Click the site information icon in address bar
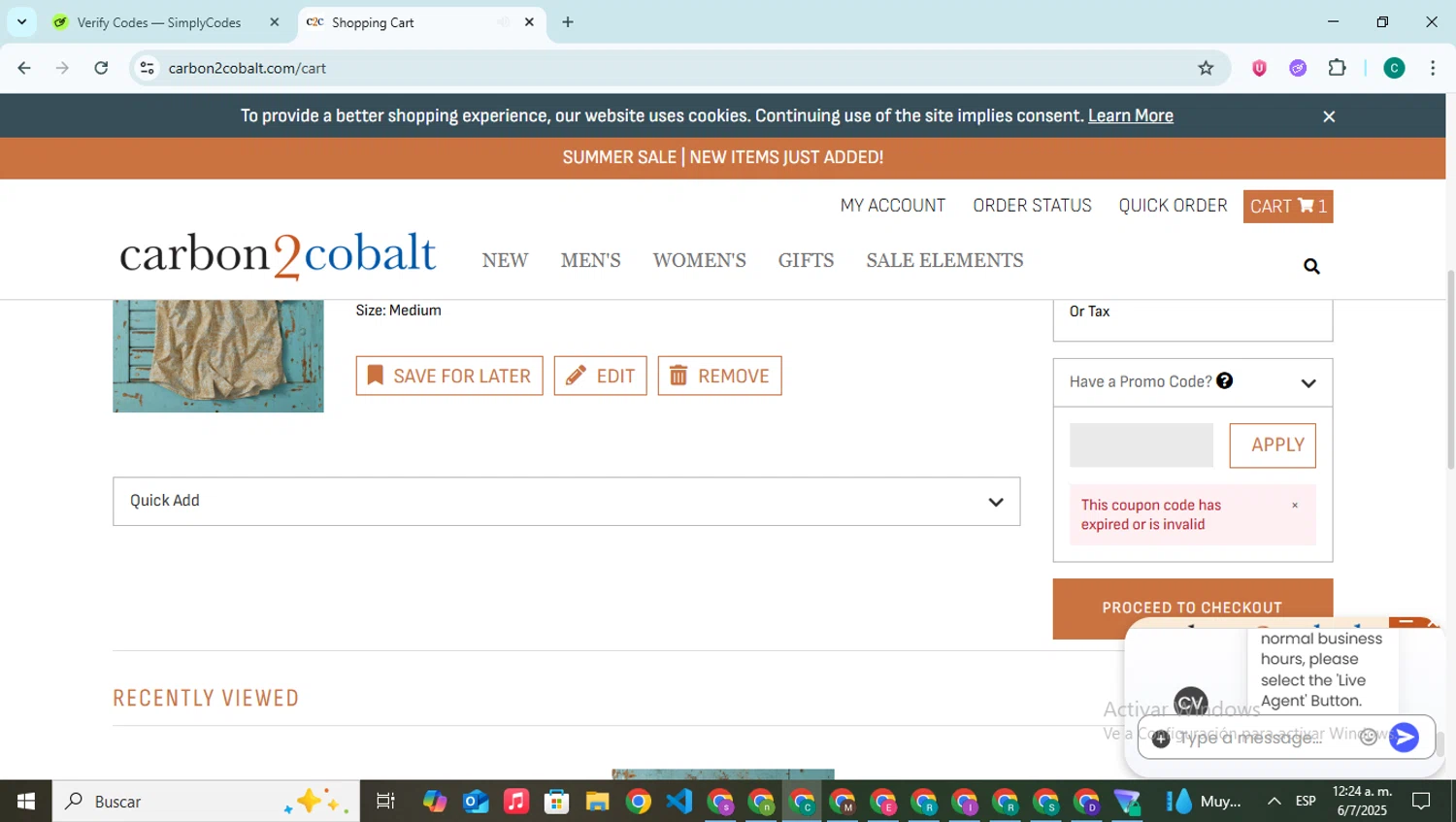The width and height of the screenshot is (1456, 822). tap(148, 68)
